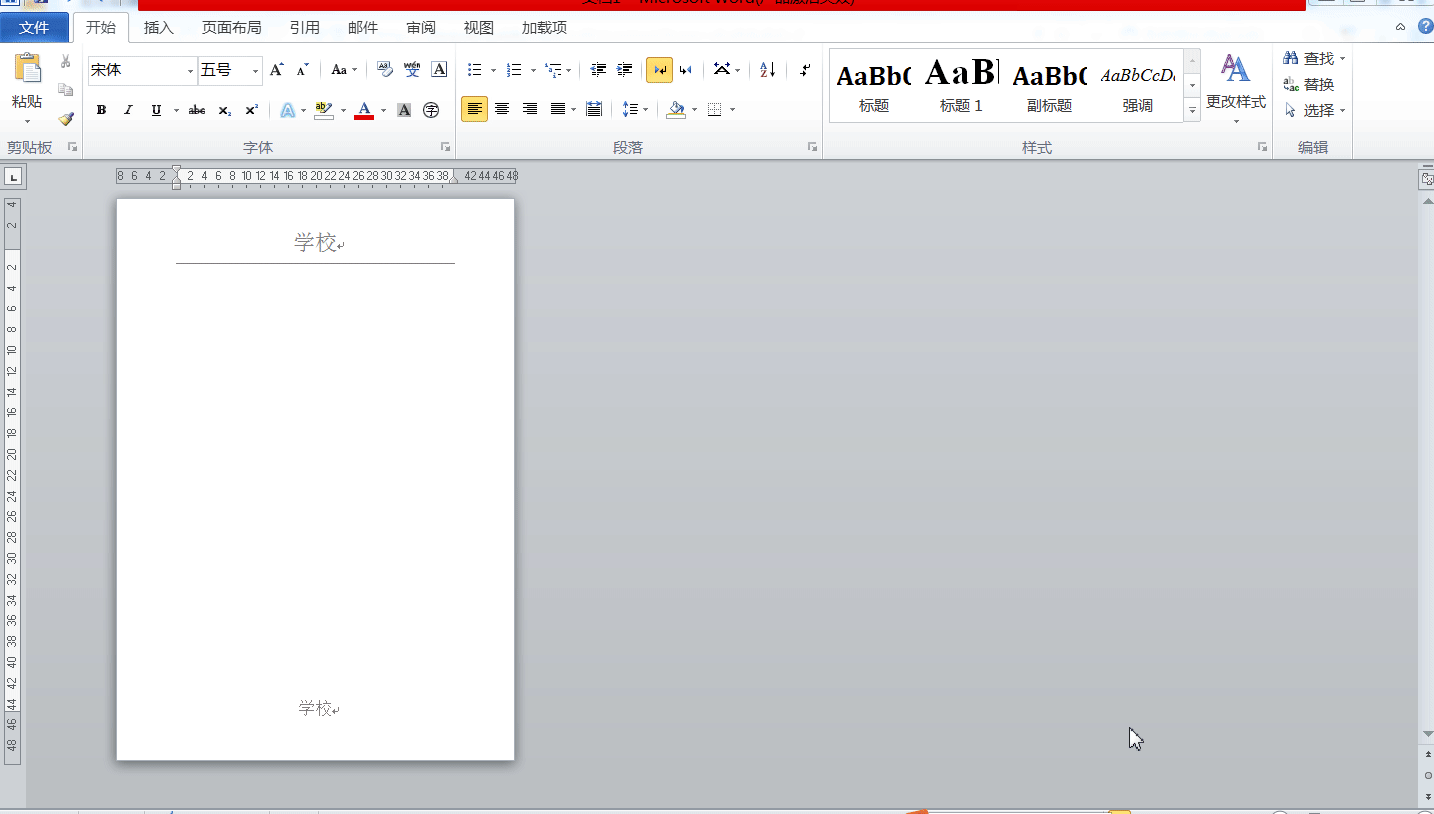Click the header text 学校 on page
Screen dimensions: 1434x814
coord(315,242)
